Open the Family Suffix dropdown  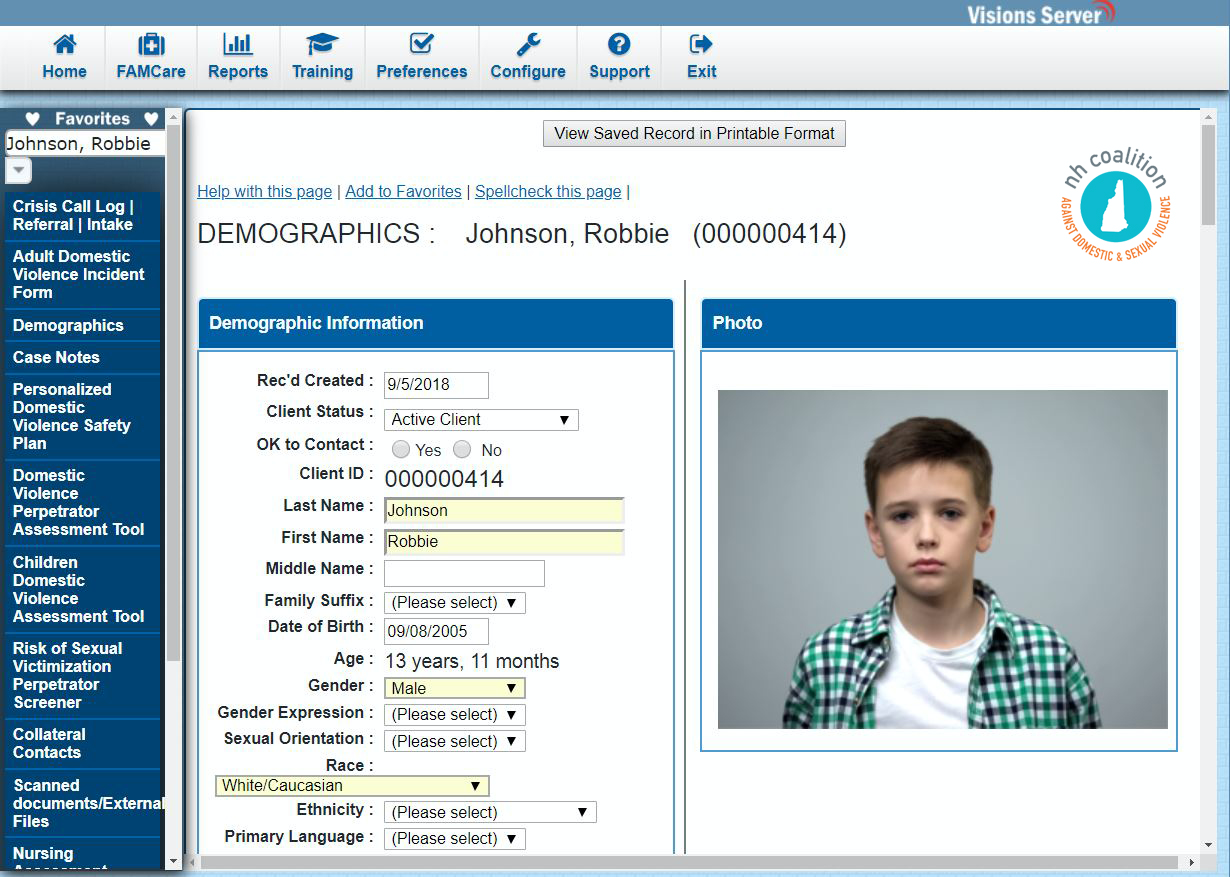point(455,602)
